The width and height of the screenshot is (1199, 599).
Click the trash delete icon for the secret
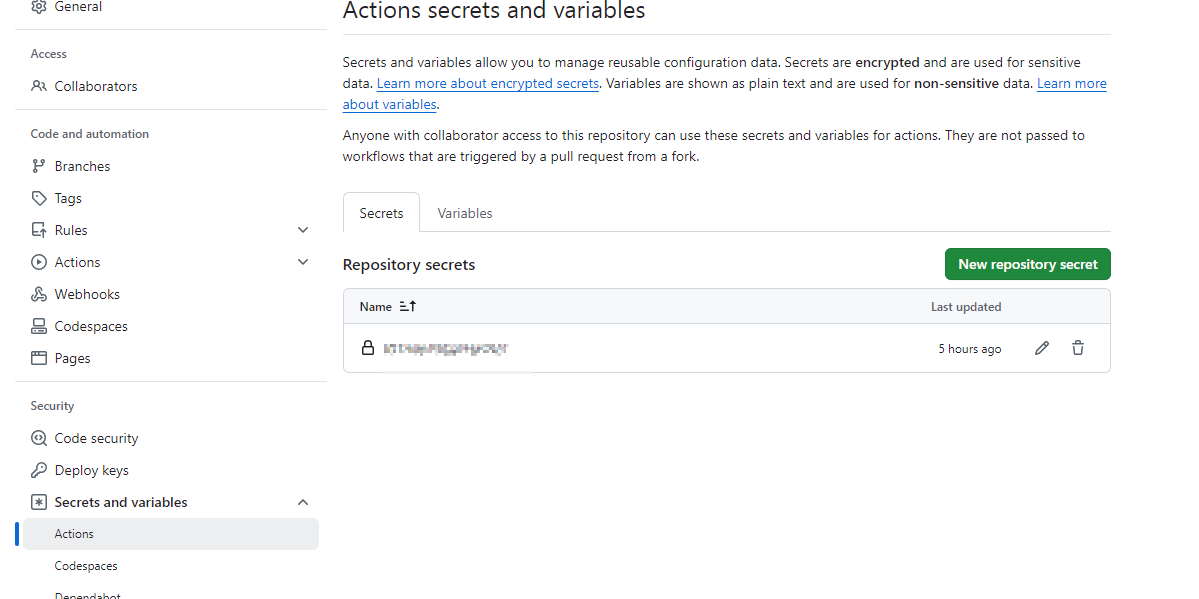(x=1078, y=348)
